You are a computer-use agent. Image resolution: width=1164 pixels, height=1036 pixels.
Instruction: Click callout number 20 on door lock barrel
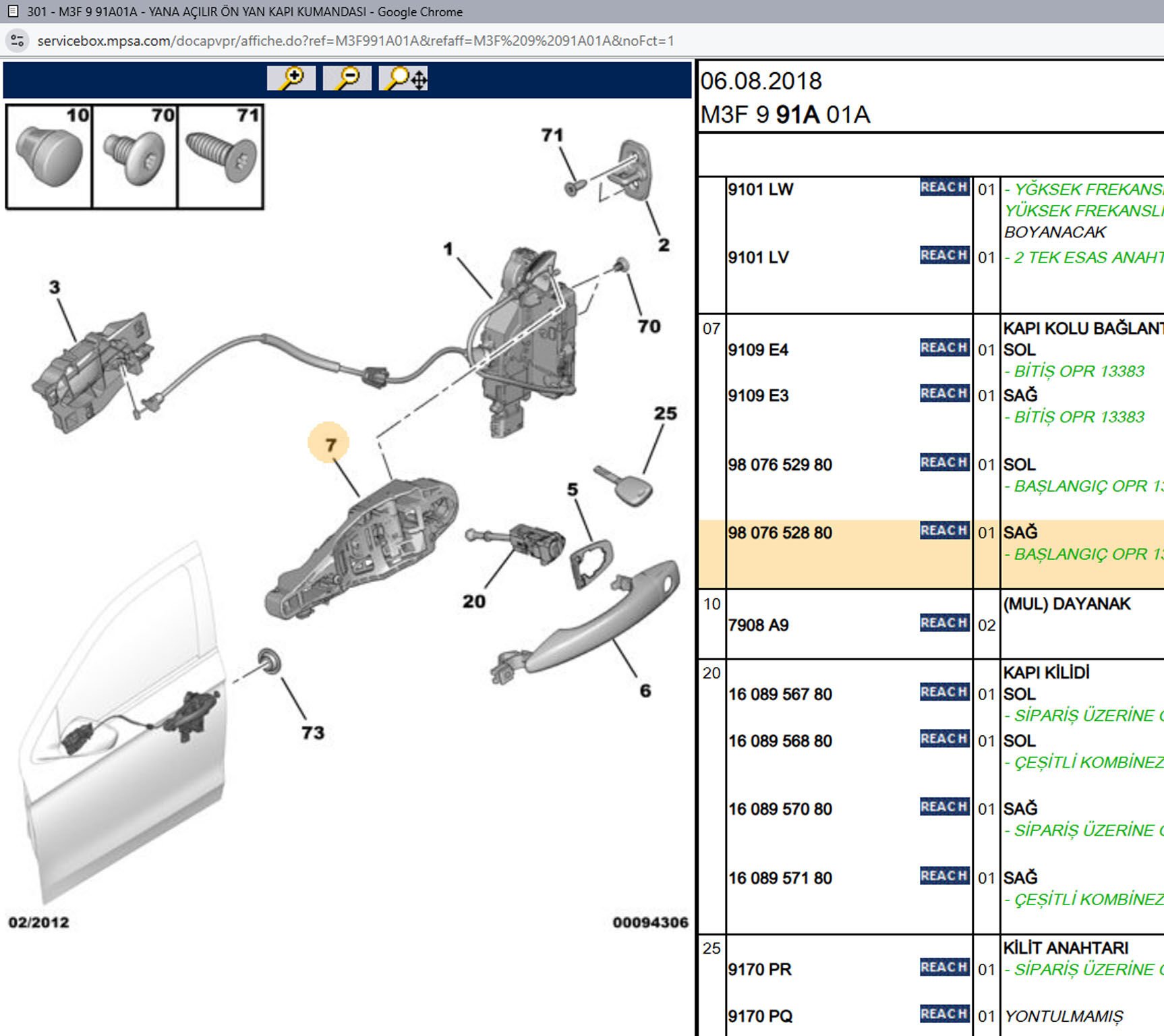pos(473,601)
